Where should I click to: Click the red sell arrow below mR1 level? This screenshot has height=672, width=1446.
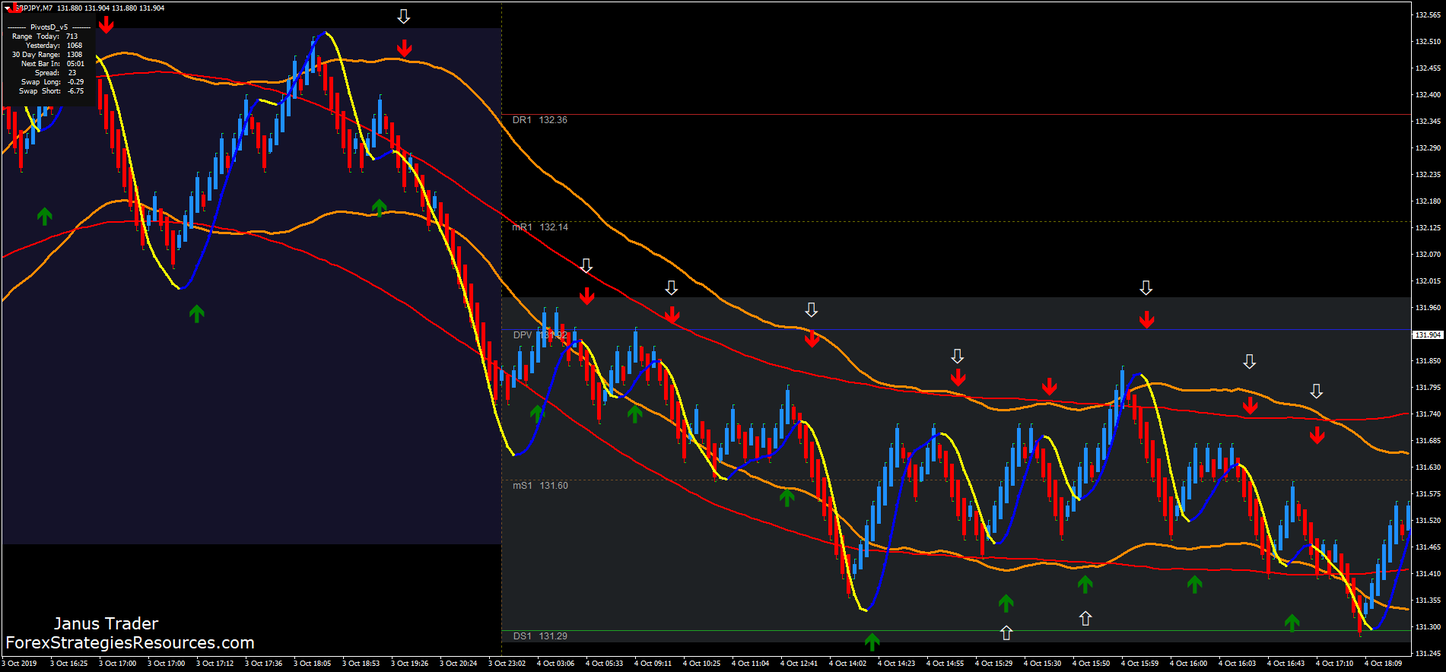tap(587, 295)
